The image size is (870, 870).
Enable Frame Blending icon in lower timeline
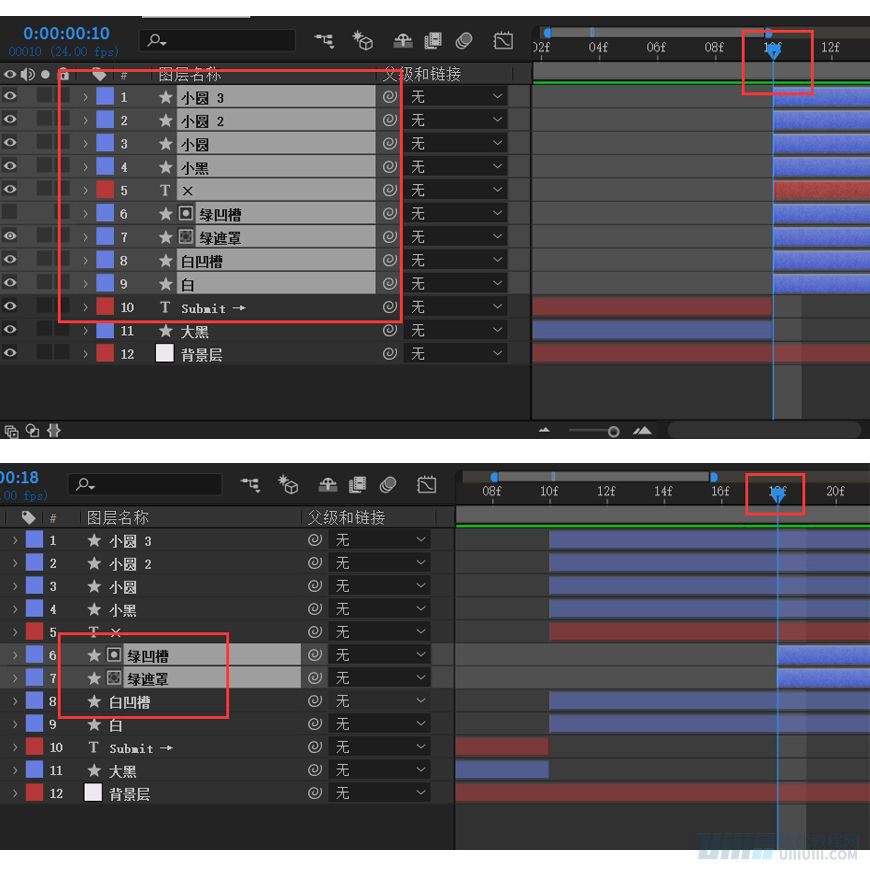point(357,485)
